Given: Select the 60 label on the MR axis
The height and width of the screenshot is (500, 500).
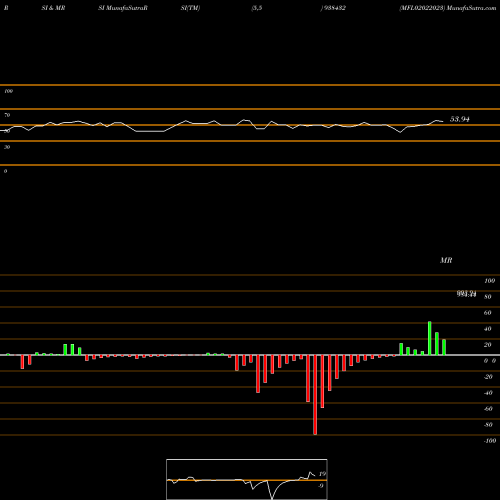Looking at the screenshot, I should [x=488, y=313].
